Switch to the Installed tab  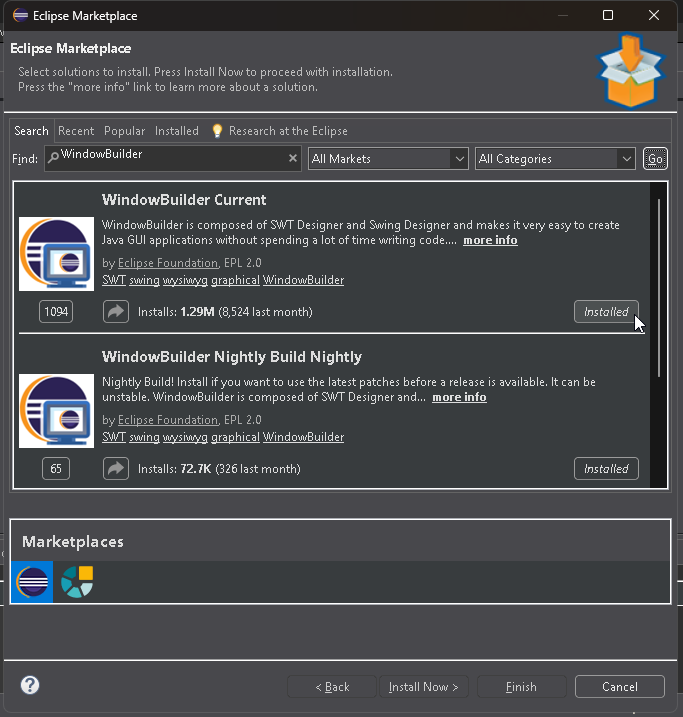(x=177, y=131)
